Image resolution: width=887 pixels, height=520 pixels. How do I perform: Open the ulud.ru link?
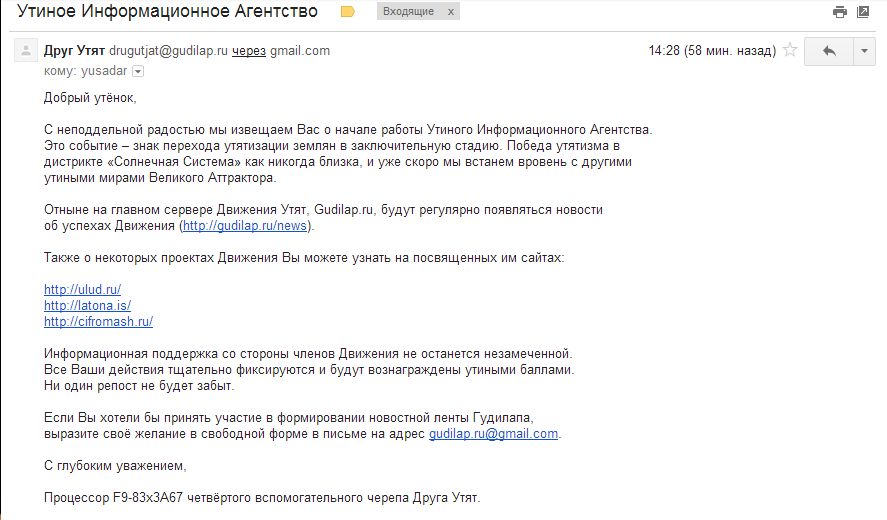[82, 290]
